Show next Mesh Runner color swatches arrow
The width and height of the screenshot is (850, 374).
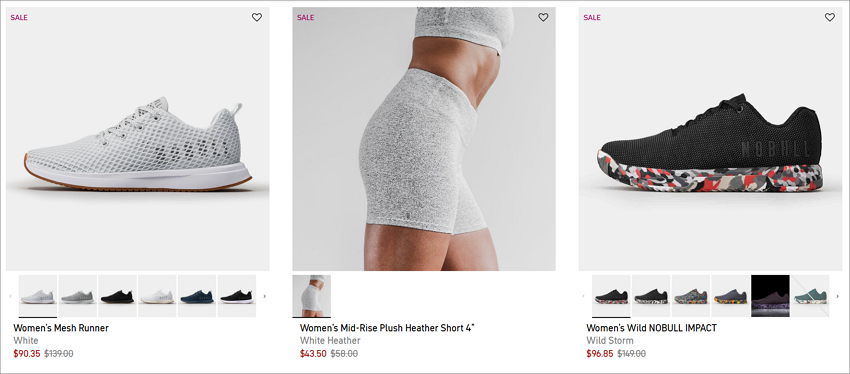click(265, 296)
